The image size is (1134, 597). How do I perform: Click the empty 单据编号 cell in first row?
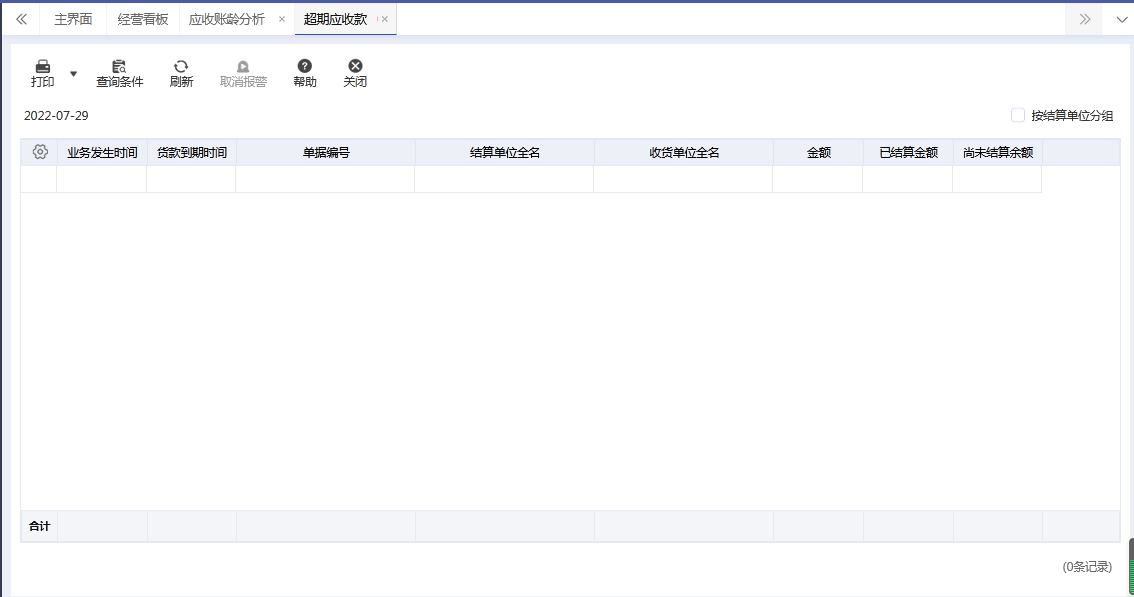[325, 179]
